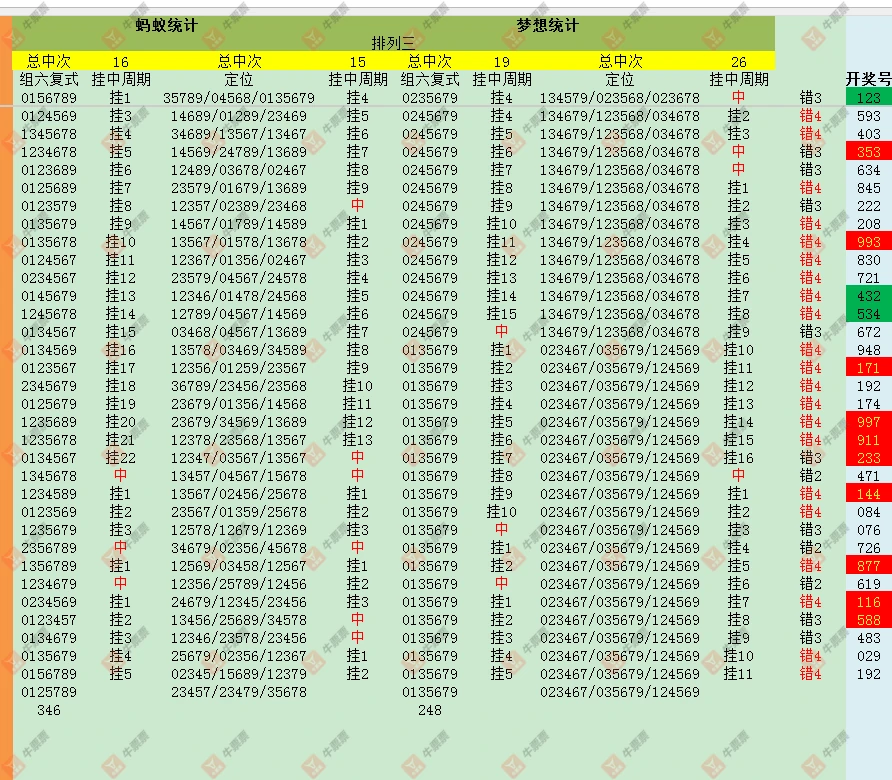Click the red cell with number 993
The width and height of the screenshot is (892, 780).
(868, 242)
